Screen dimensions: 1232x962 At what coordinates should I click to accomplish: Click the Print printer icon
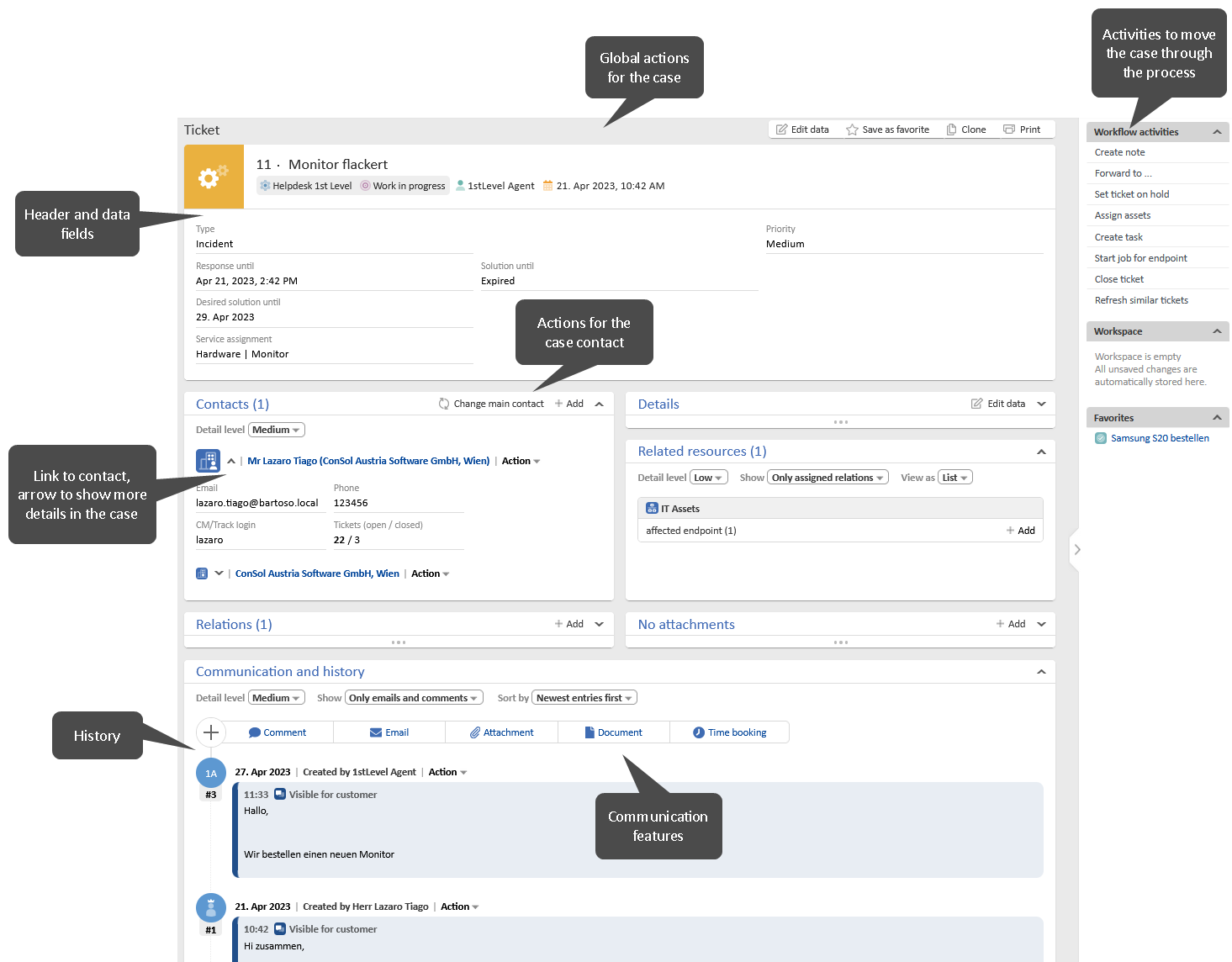coord(1009,129)
